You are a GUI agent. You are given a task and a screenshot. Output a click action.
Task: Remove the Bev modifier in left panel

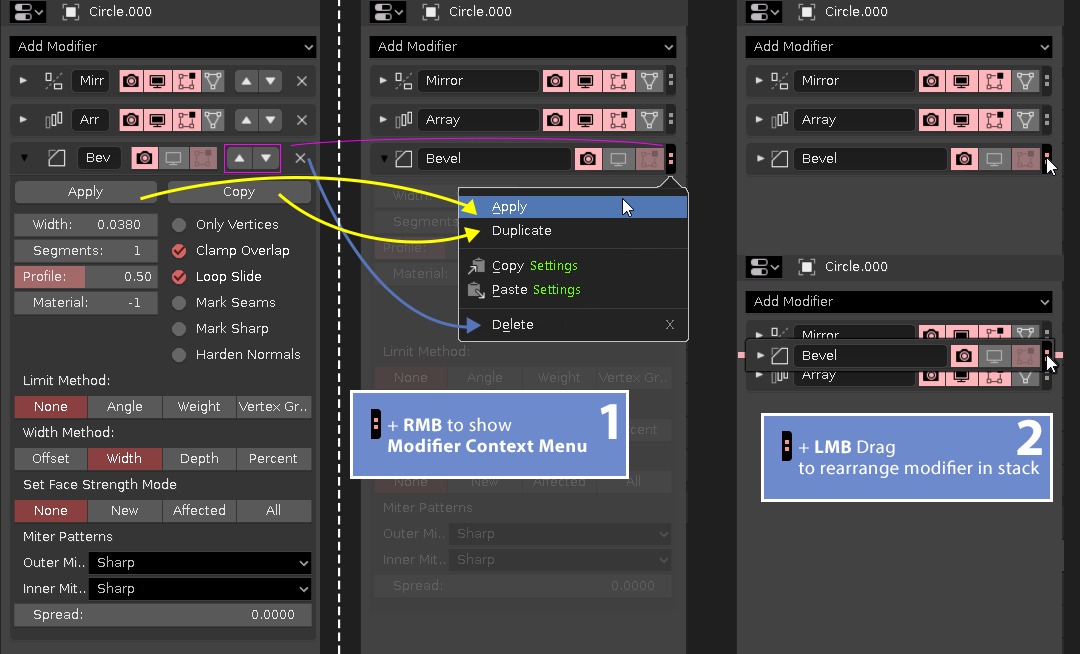[x=300, y=158]
